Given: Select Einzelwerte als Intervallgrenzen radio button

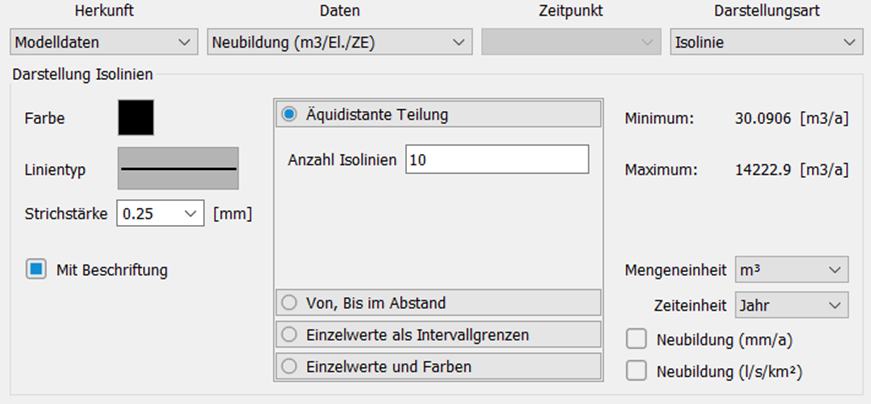Looking at the screenshot, I should point(289,335).
